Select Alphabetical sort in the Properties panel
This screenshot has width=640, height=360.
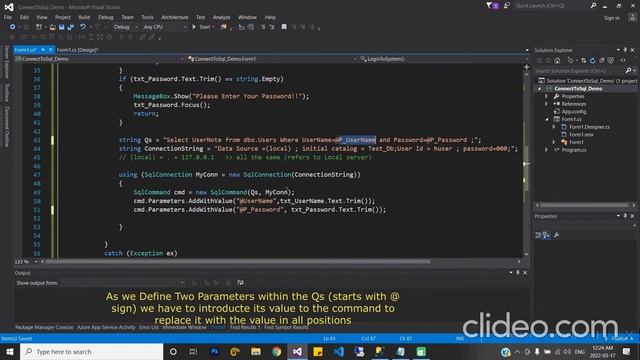click(x=546, y=235)
